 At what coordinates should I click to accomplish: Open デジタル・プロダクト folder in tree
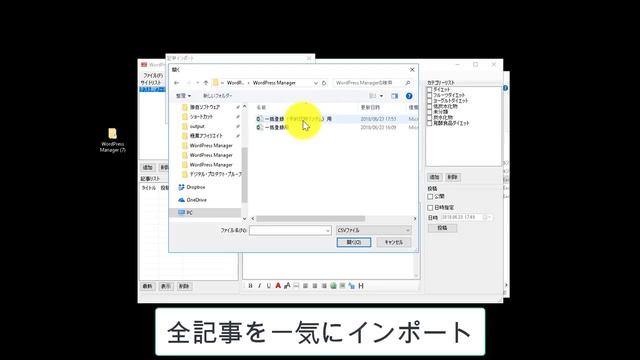pos(216,174)
